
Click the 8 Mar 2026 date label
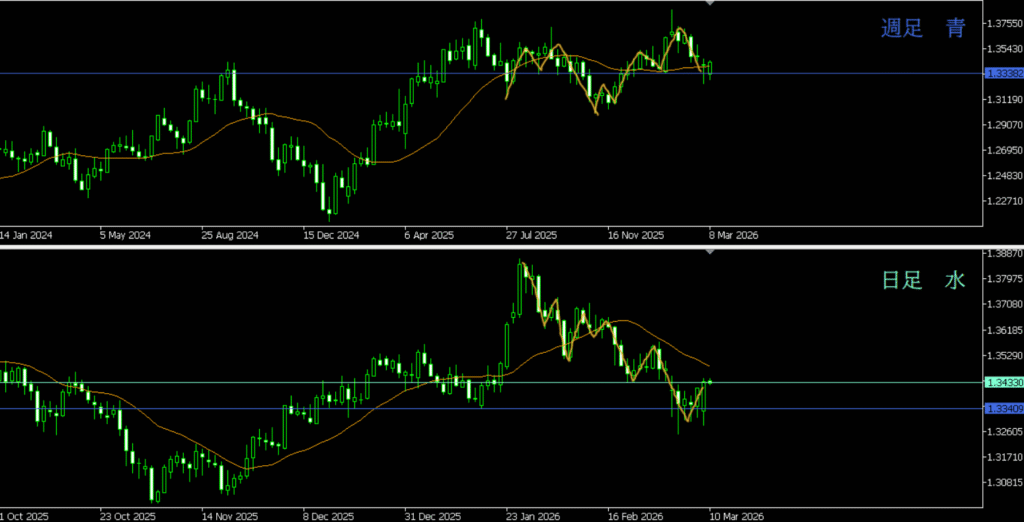[x=733, y=236]
